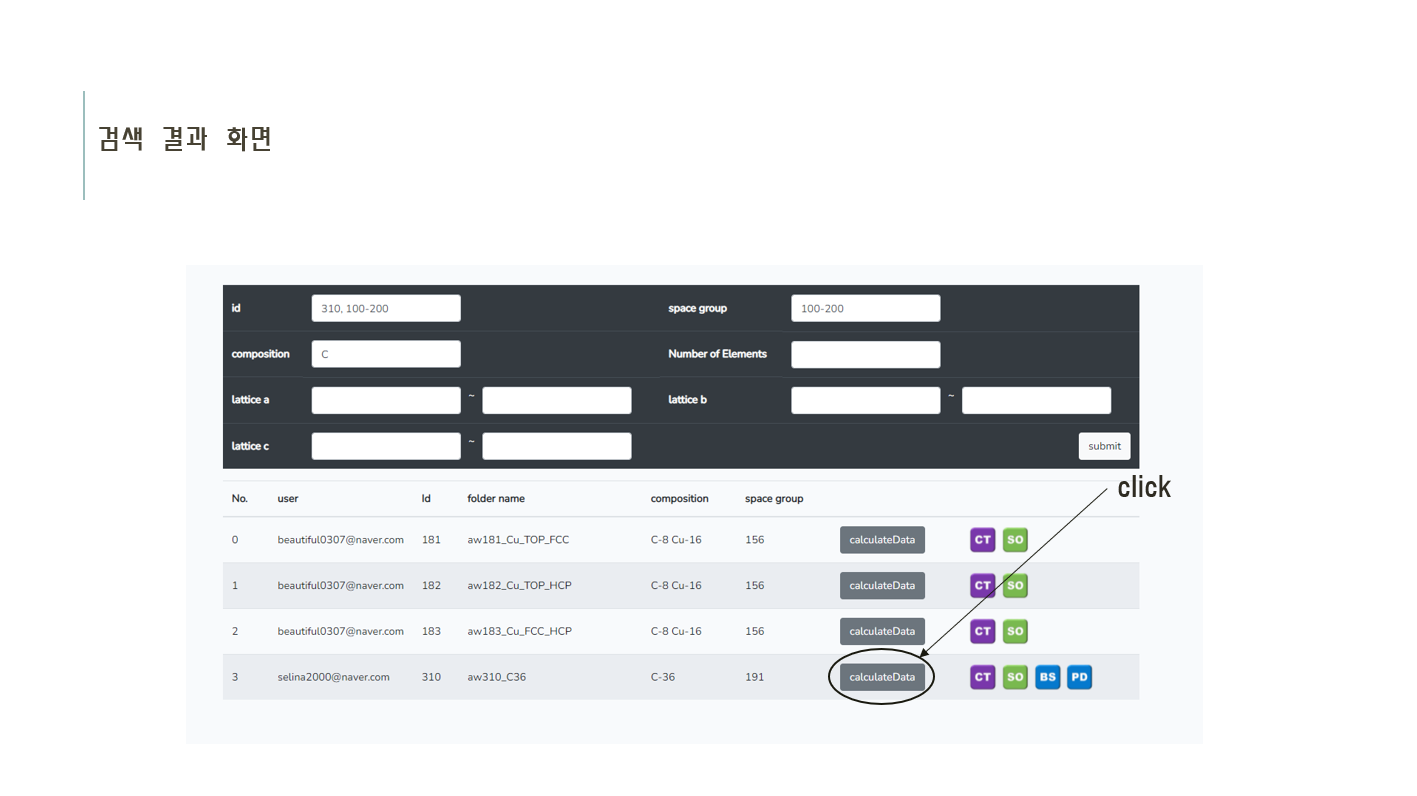This screenshot has height=796, width=1417.
Task: Click calculateData for aw182_Cu_TOP_HCP
Action: (x=882, y=586)
